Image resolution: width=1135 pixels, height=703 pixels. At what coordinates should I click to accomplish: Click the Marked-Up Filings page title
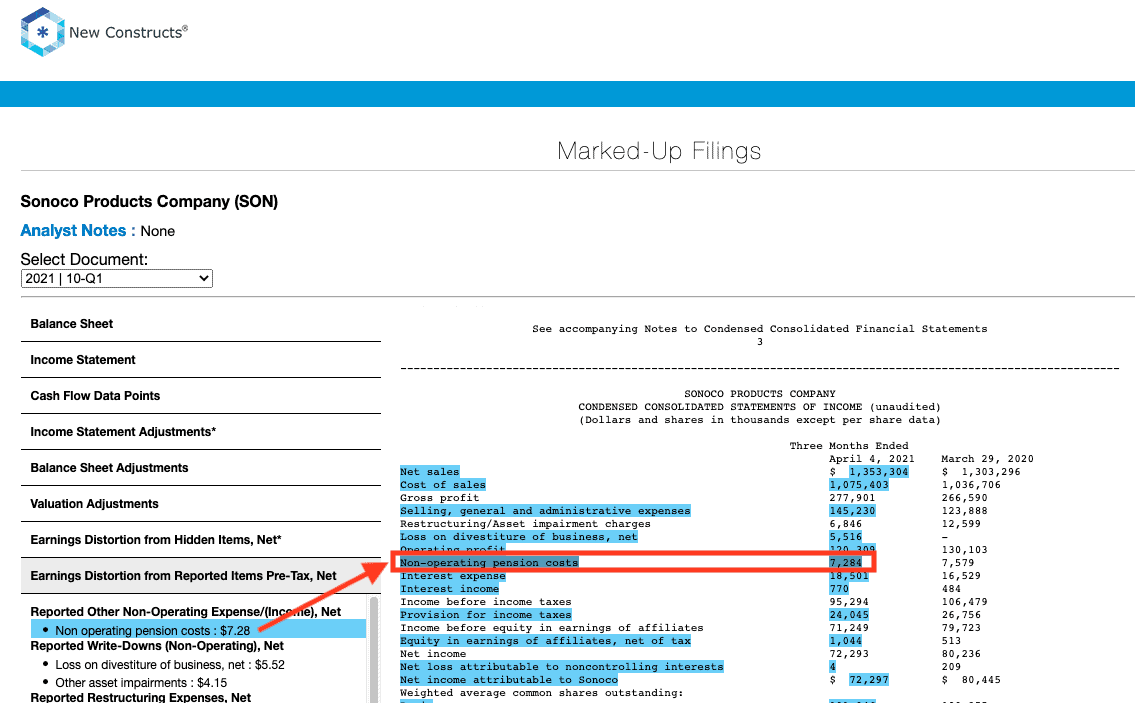pyautogui.click(x=659, y=151)
